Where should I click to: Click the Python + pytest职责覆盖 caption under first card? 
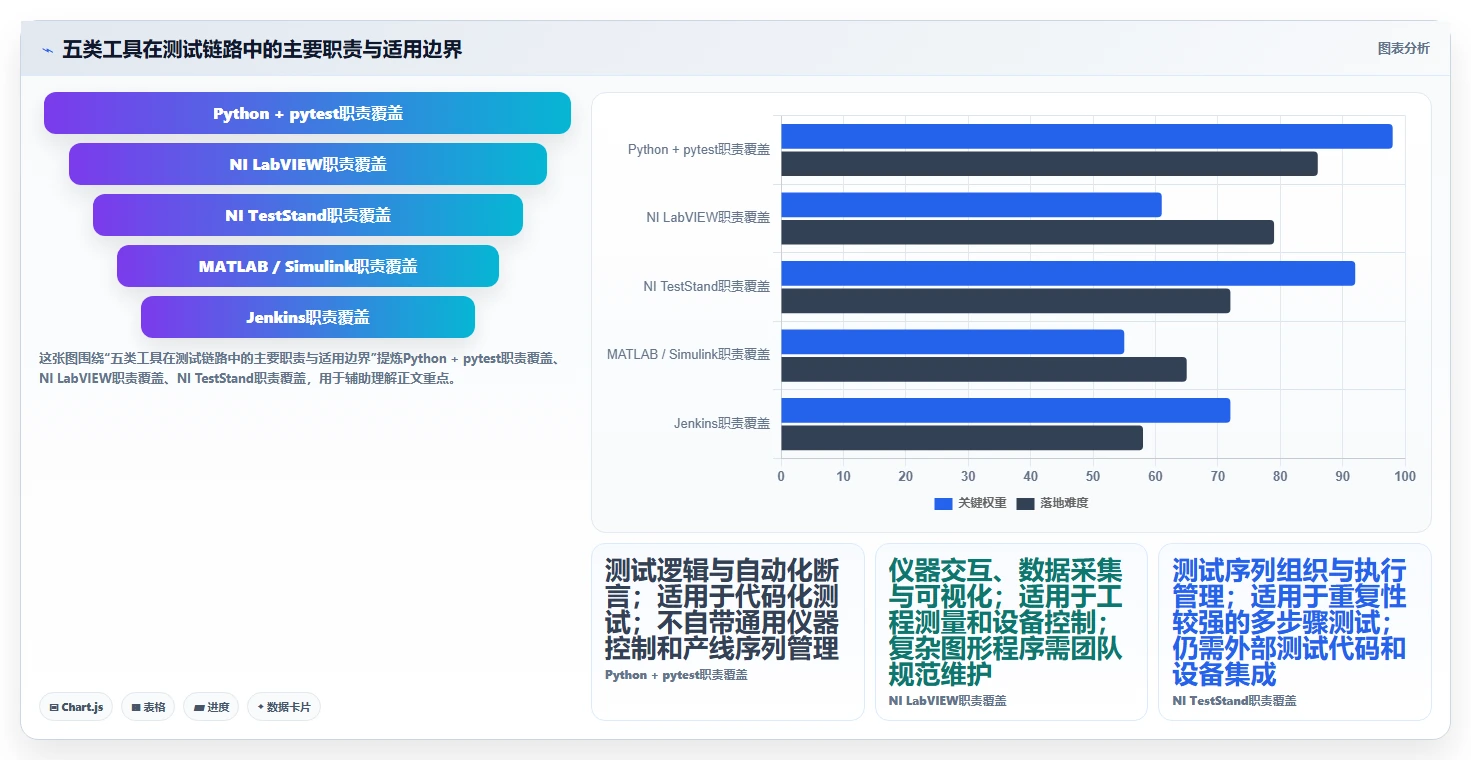pyautogui.click(x=676, y=675)
